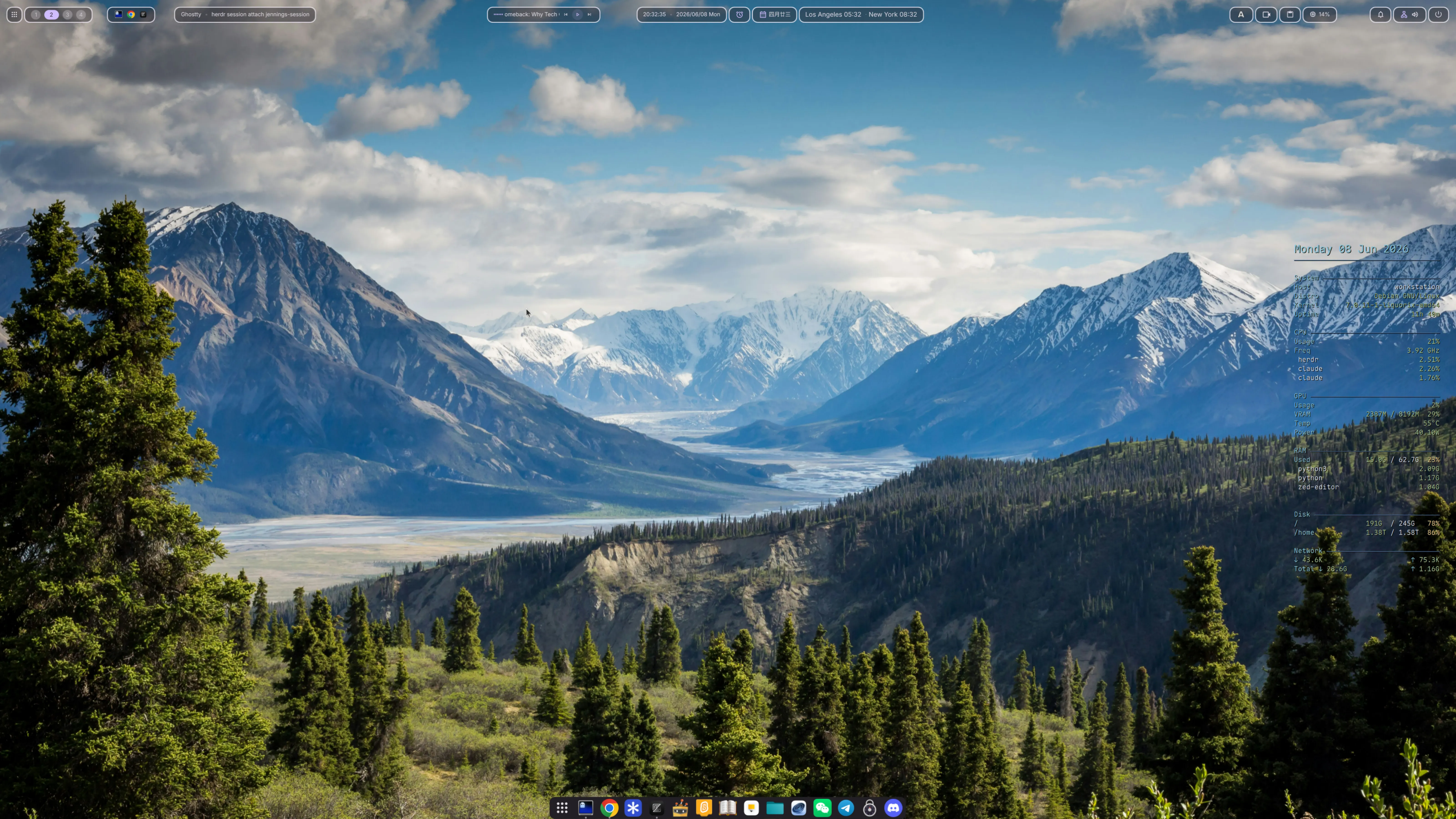Screen dimensions: 1456x819
Task: Open the clock showing 20:32:35
Action: coord(681,15)
